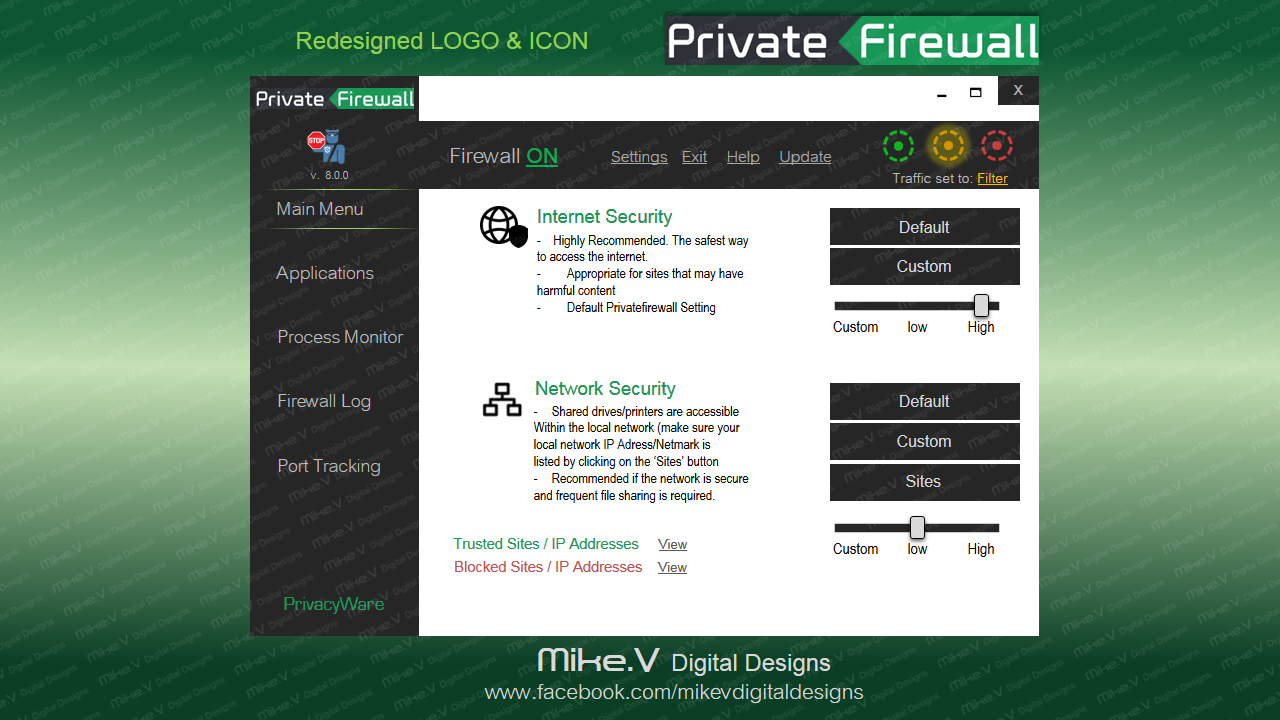Click 'Default Privatefirewall Setting' text
The width and height of the screenshot is (1280, 720).
pos(641,308)
